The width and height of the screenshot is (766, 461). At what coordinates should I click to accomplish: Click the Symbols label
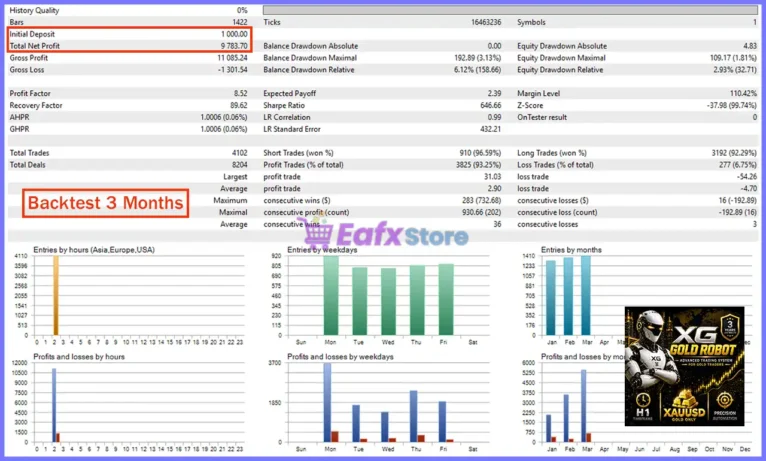click(x=531, y=22)
